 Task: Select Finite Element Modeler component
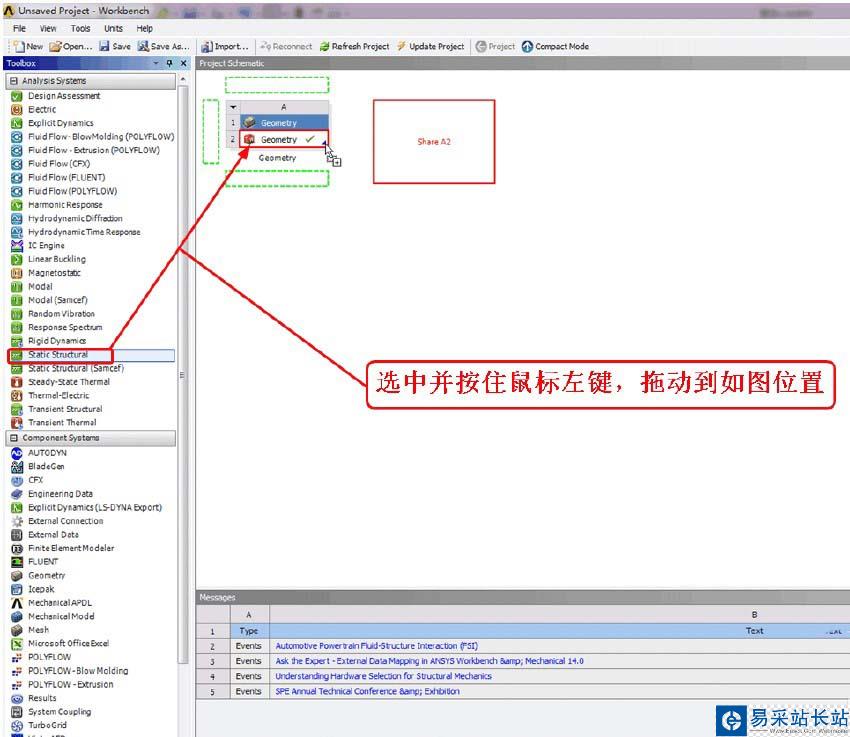[x=71, y=548]
